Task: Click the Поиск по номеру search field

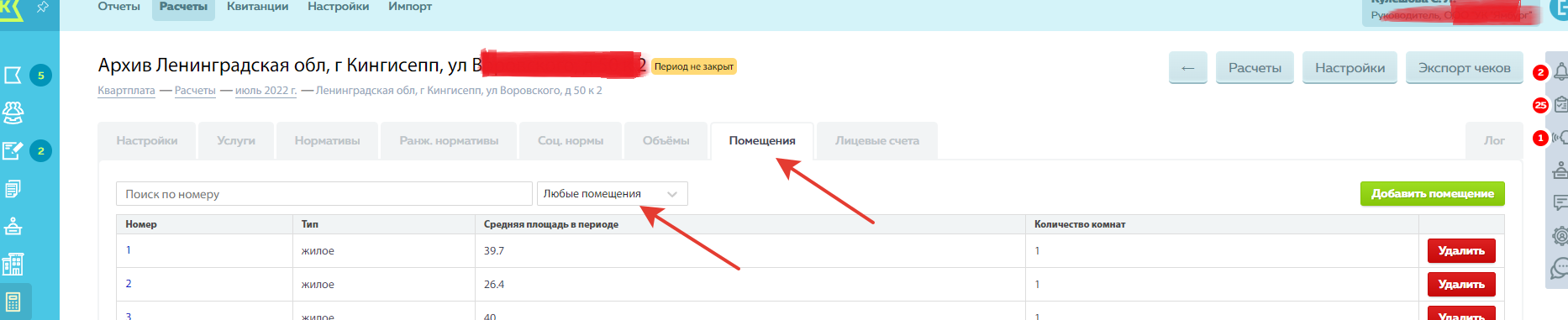Action: pyautogui.click(x=324, y=194)
